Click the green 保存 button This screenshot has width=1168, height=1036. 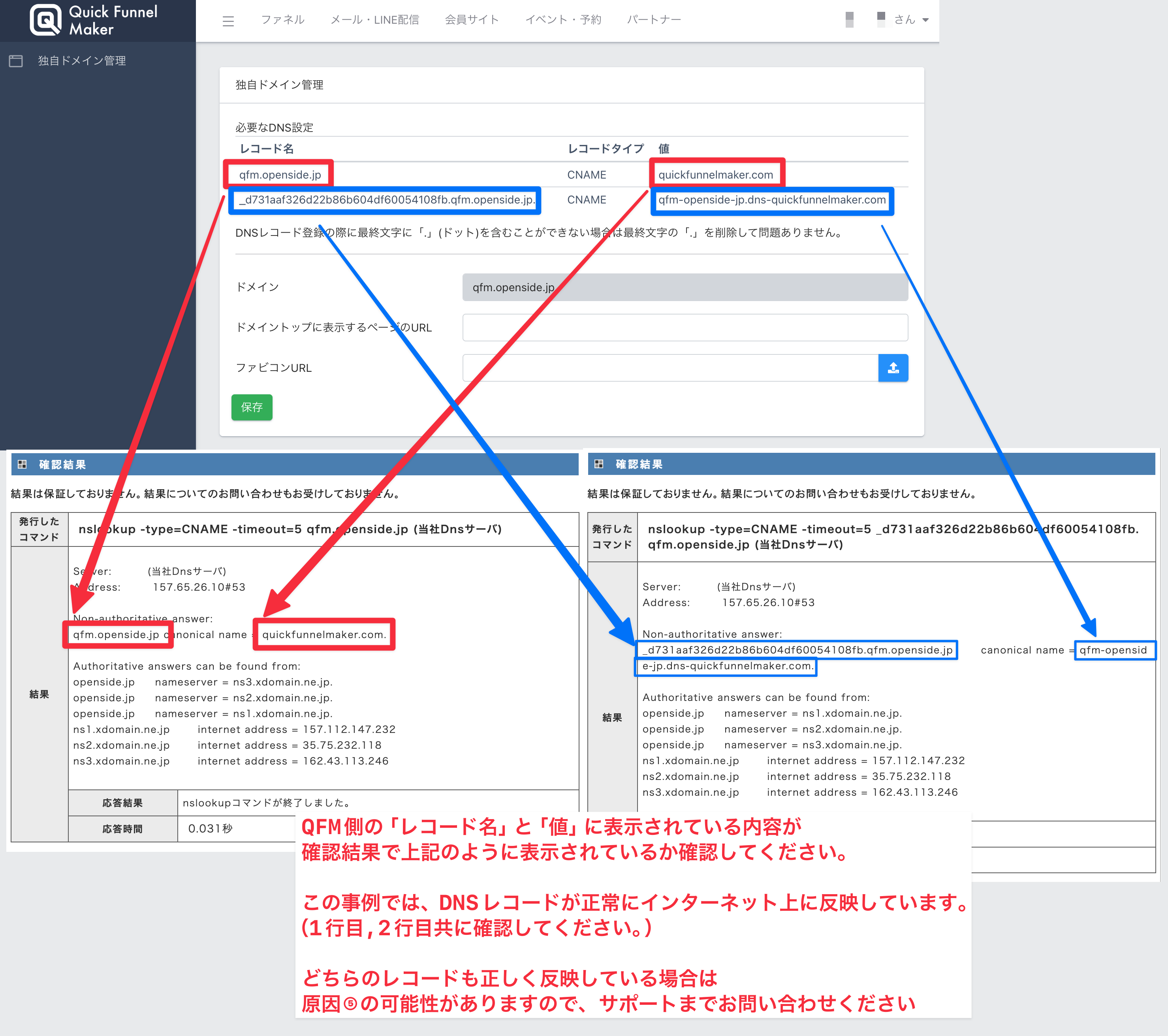point(252,407)
